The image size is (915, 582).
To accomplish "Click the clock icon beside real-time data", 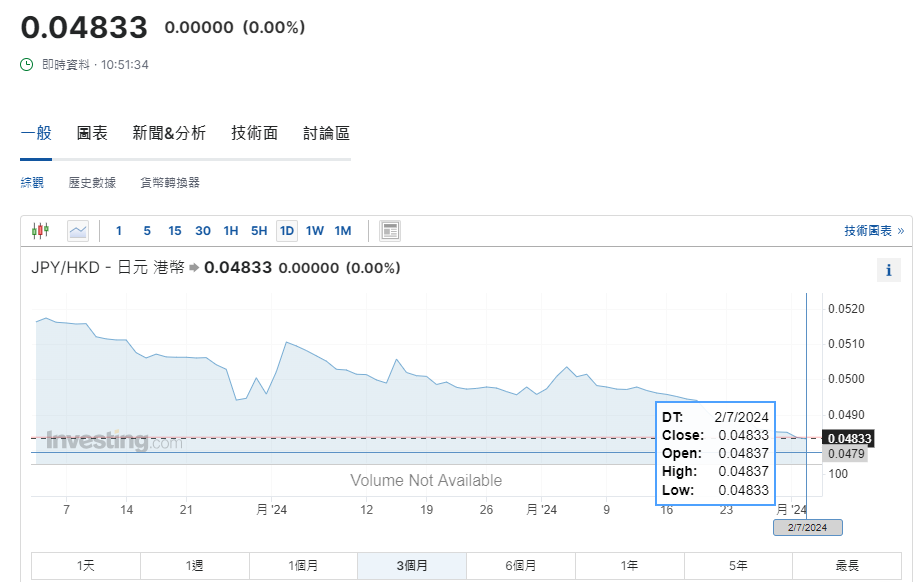I will [27, 65].
